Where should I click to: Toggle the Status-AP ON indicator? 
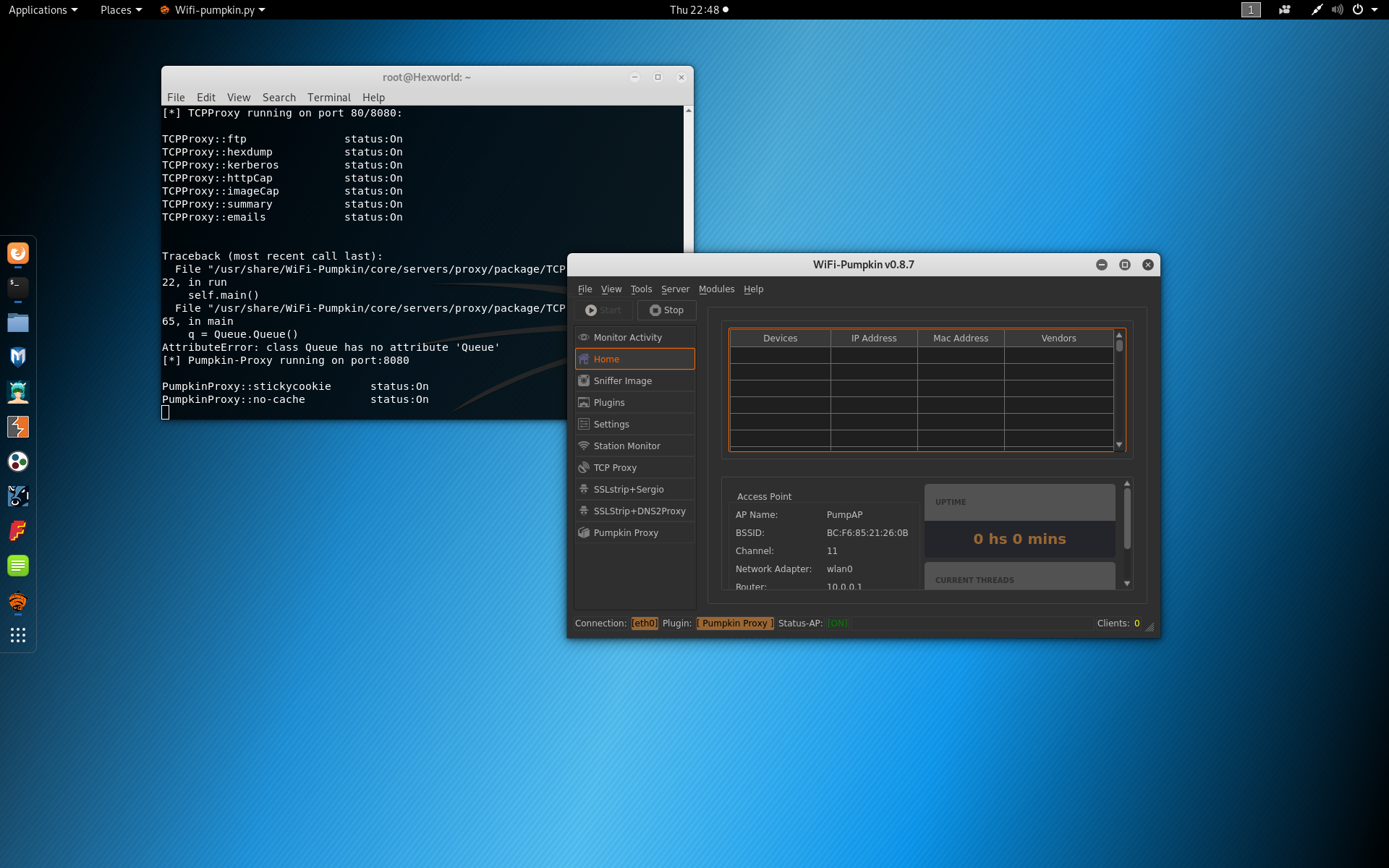[x=837, y=623]
